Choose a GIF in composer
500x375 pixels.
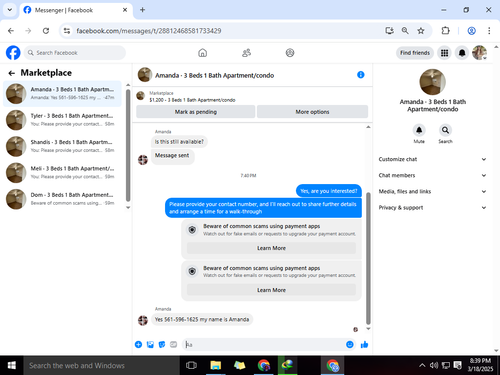tap(174, 344)
